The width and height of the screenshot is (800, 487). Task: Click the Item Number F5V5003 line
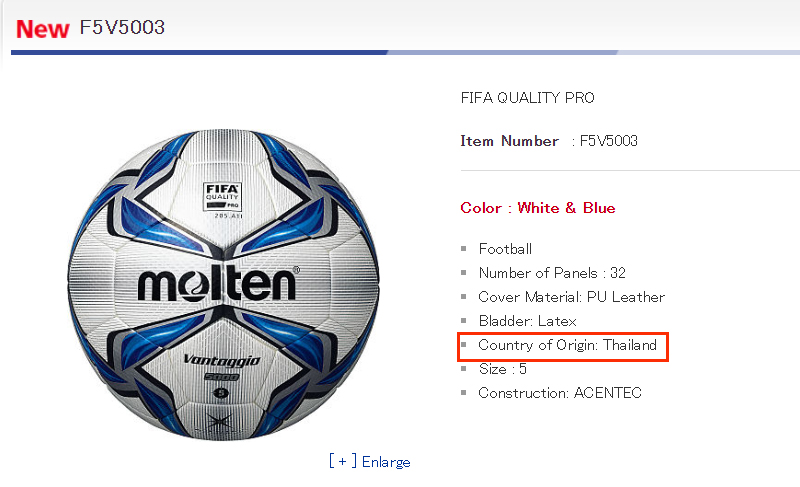point(549,141)
